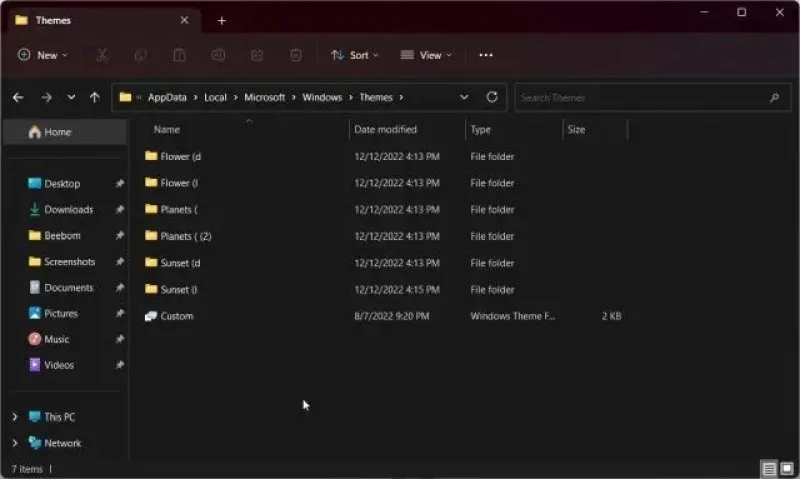Open a new tab with plus button
800x479 pixels.
(x=221, y=20)
